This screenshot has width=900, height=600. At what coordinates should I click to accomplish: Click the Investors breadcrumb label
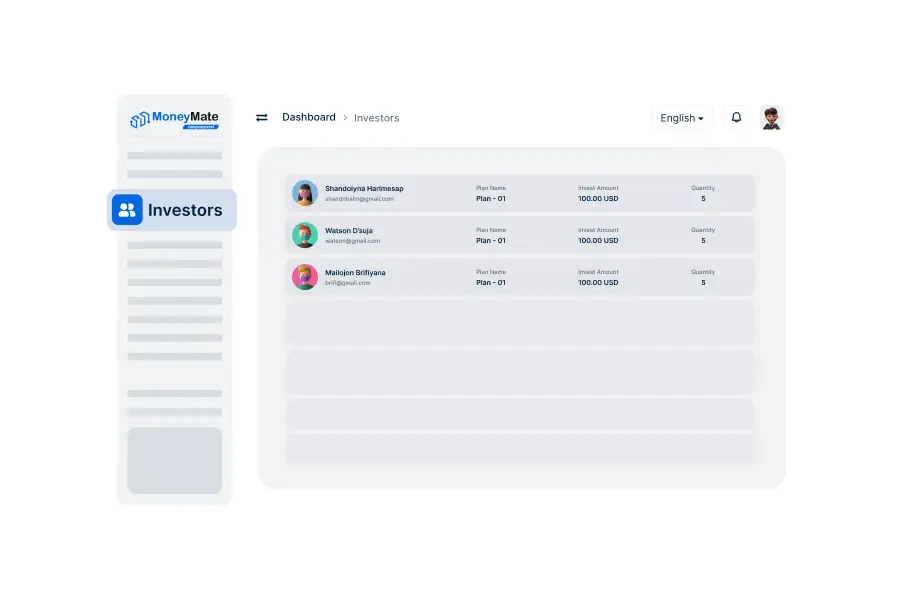point(376,118)
